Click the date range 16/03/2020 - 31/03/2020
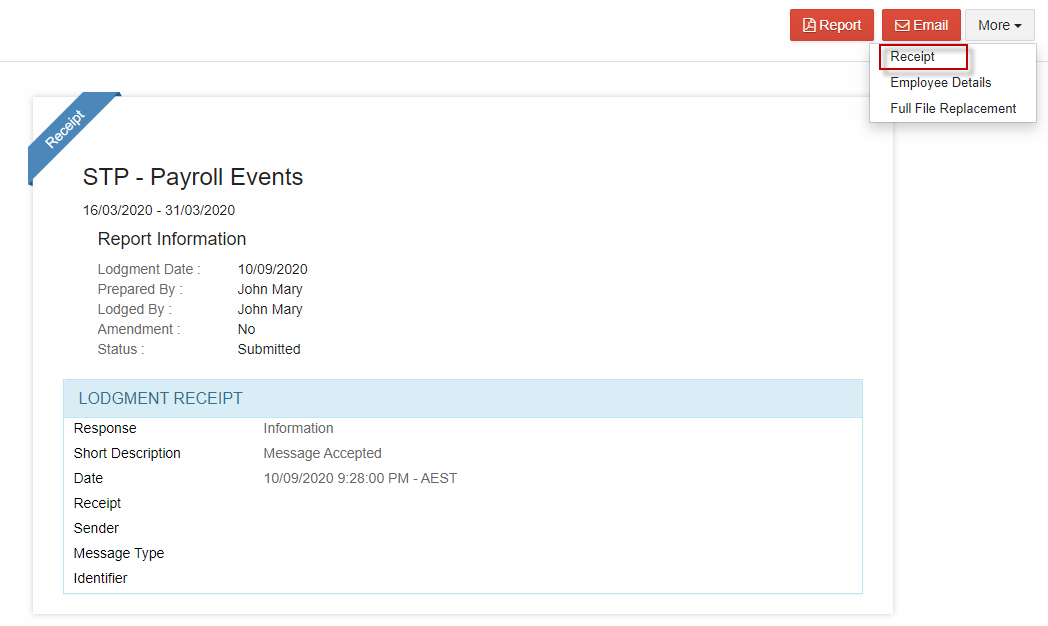Viewport: 1048px width, 626px height. point(158,210)
